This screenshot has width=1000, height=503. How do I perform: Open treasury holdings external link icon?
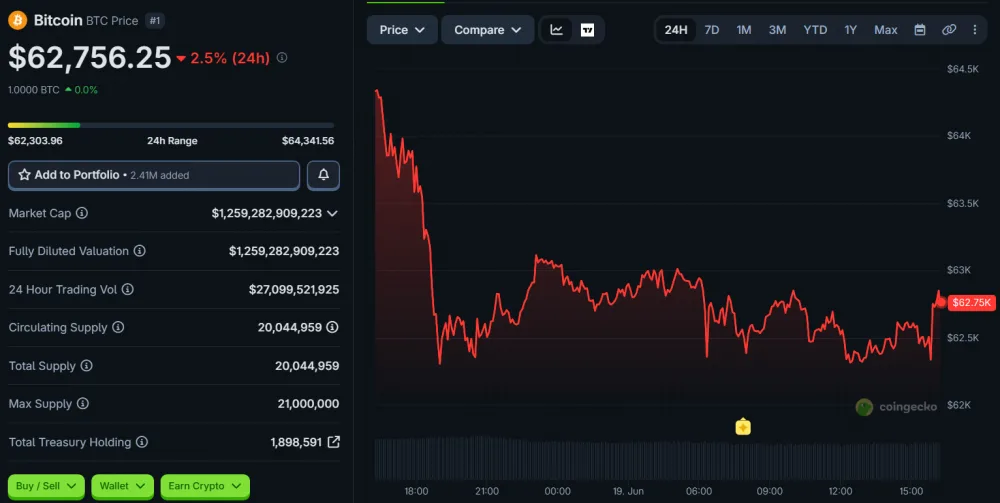click(x=334, y=441)
